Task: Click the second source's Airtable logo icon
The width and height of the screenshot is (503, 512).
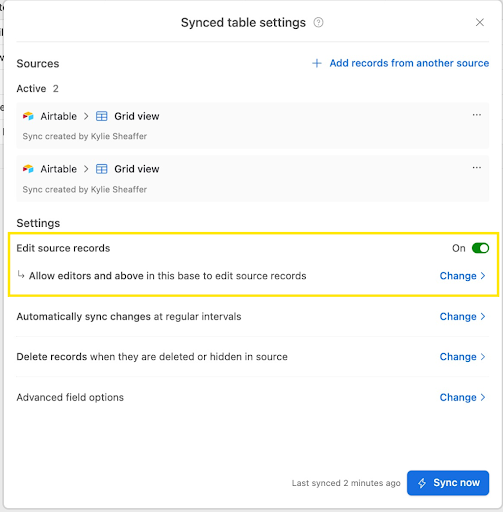Action: [28, 169]
